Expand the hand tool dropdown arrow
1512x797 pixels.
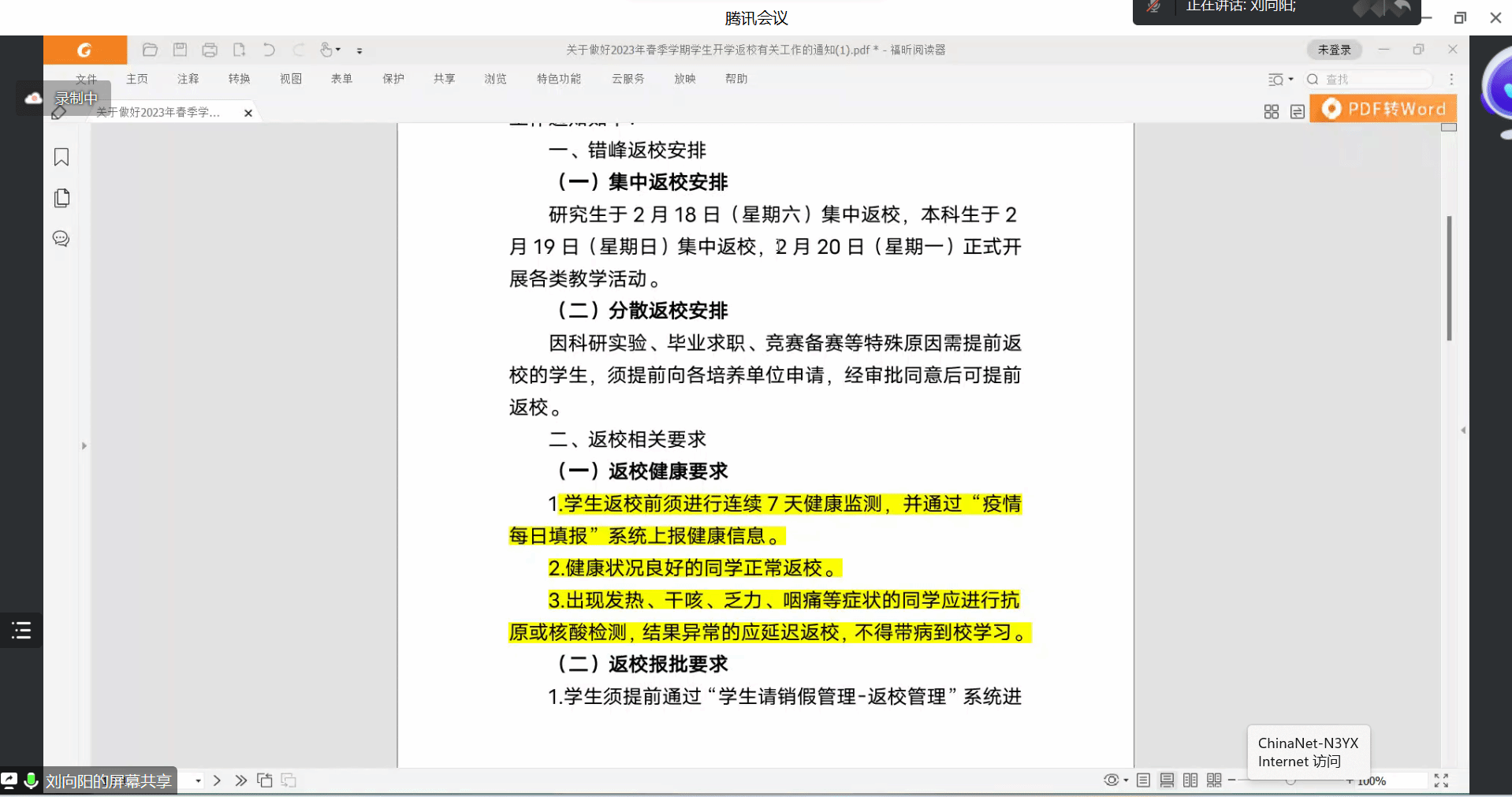coord(338,50)
